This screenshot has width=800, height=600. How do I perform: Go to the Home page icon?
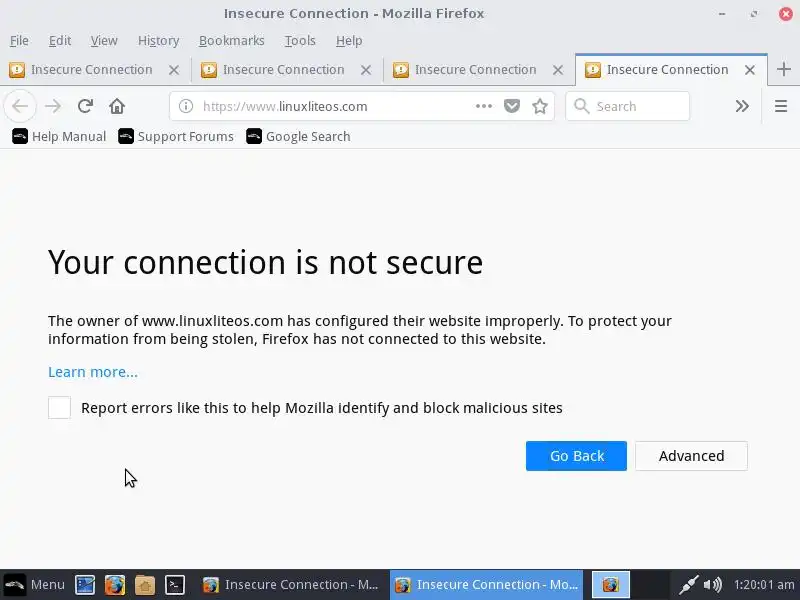click(117, 106)
